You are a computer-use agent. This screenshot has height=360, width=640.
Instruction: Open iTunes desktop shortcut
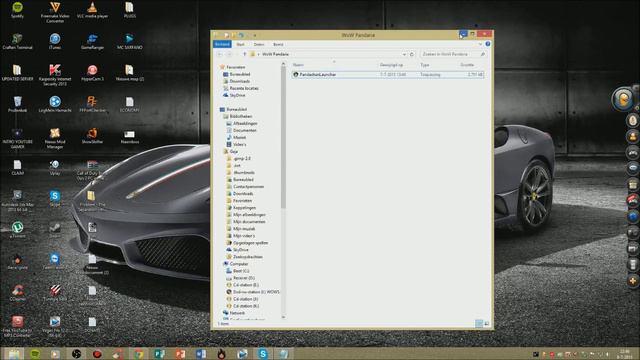(55, 41)
